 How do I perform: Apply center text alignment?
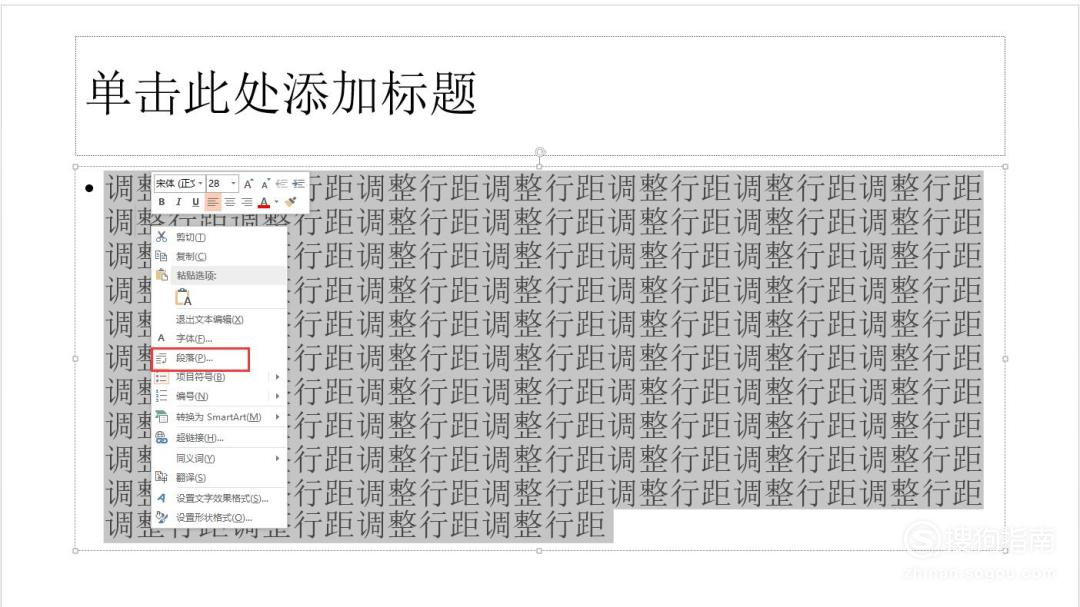(229, 202)
